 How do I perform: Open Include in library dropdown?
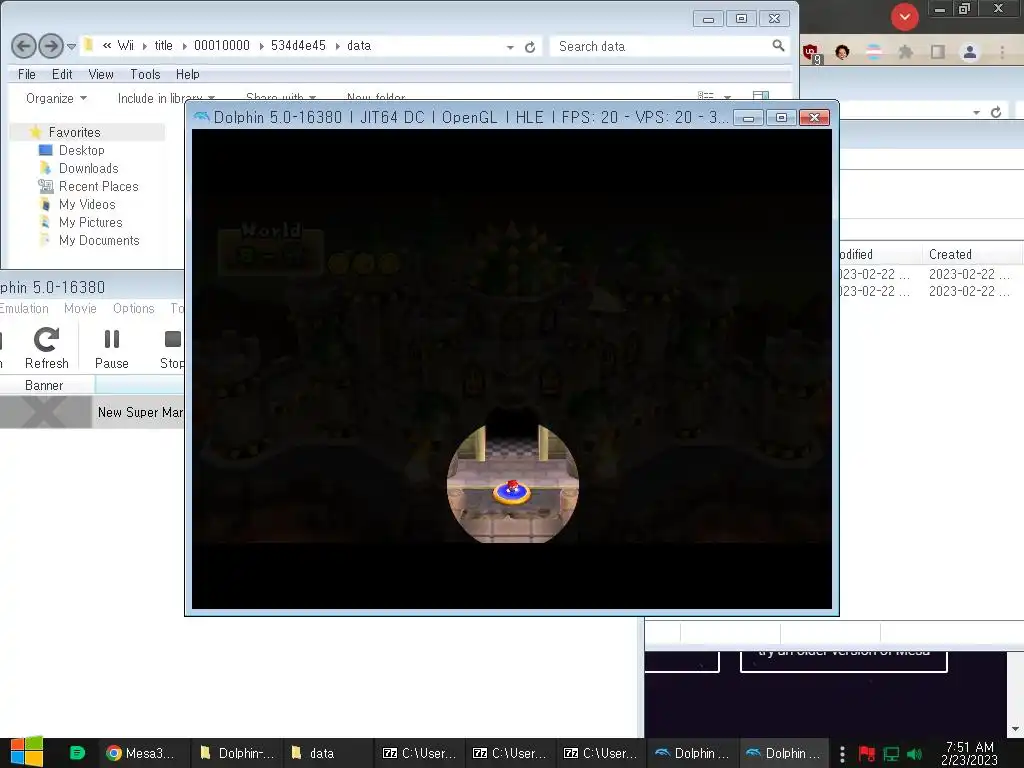166,98
